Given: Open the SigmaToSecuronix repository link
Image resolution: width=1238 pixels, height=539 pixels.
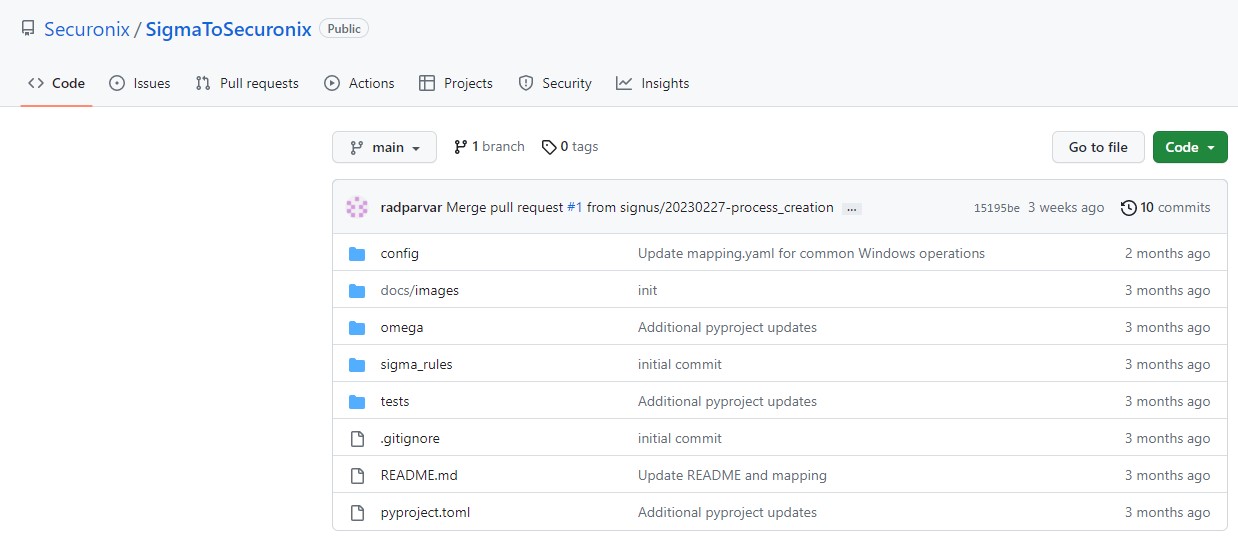Looking at the screenshot, I should point(228,29).
